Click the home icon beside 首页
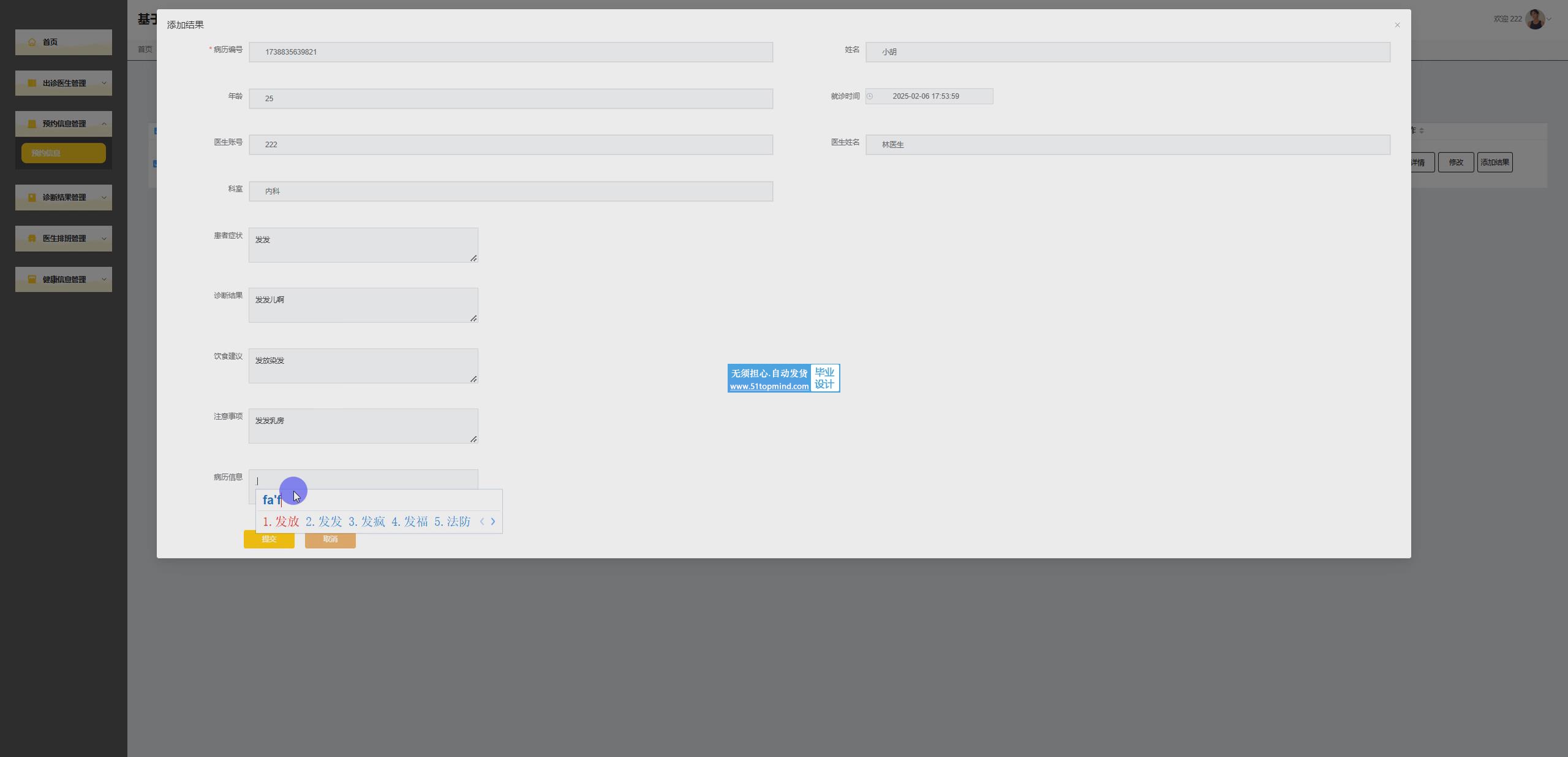This screenshot has height=757, width=1568. pyautogui.click(x=32, y=42)
